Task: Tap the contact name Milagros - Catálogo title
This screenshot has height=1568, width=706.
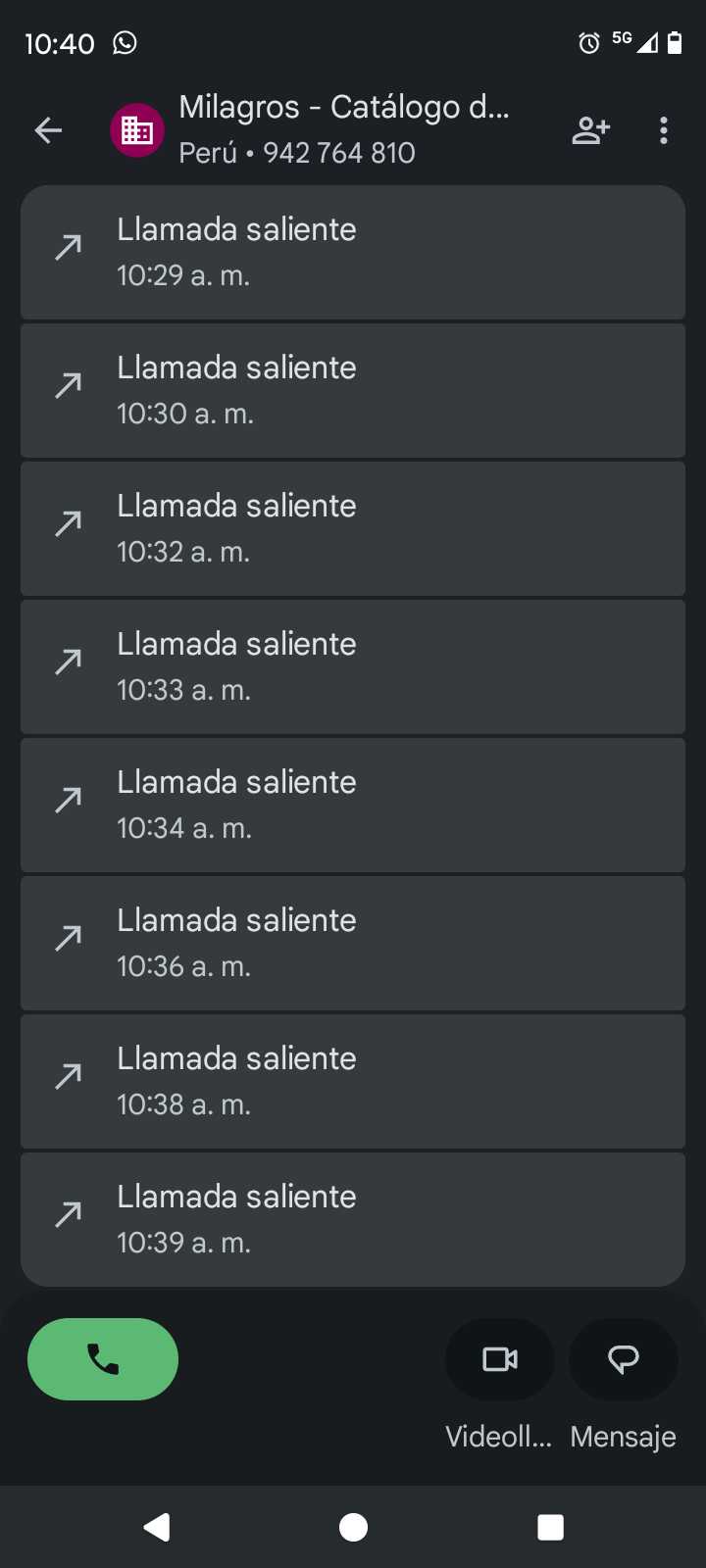Action: point(344,108)
